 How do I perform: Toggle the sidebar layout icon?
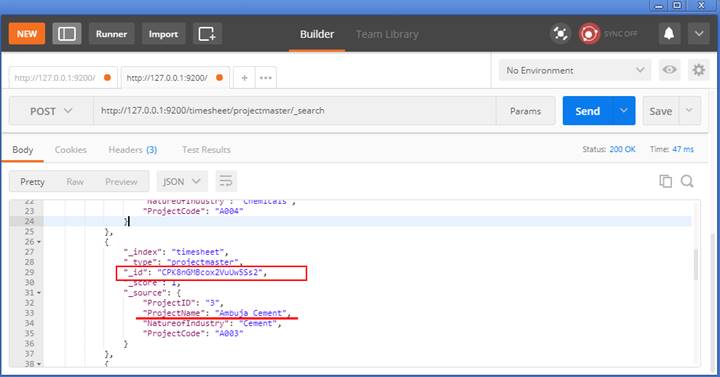(x=67, y=34)
